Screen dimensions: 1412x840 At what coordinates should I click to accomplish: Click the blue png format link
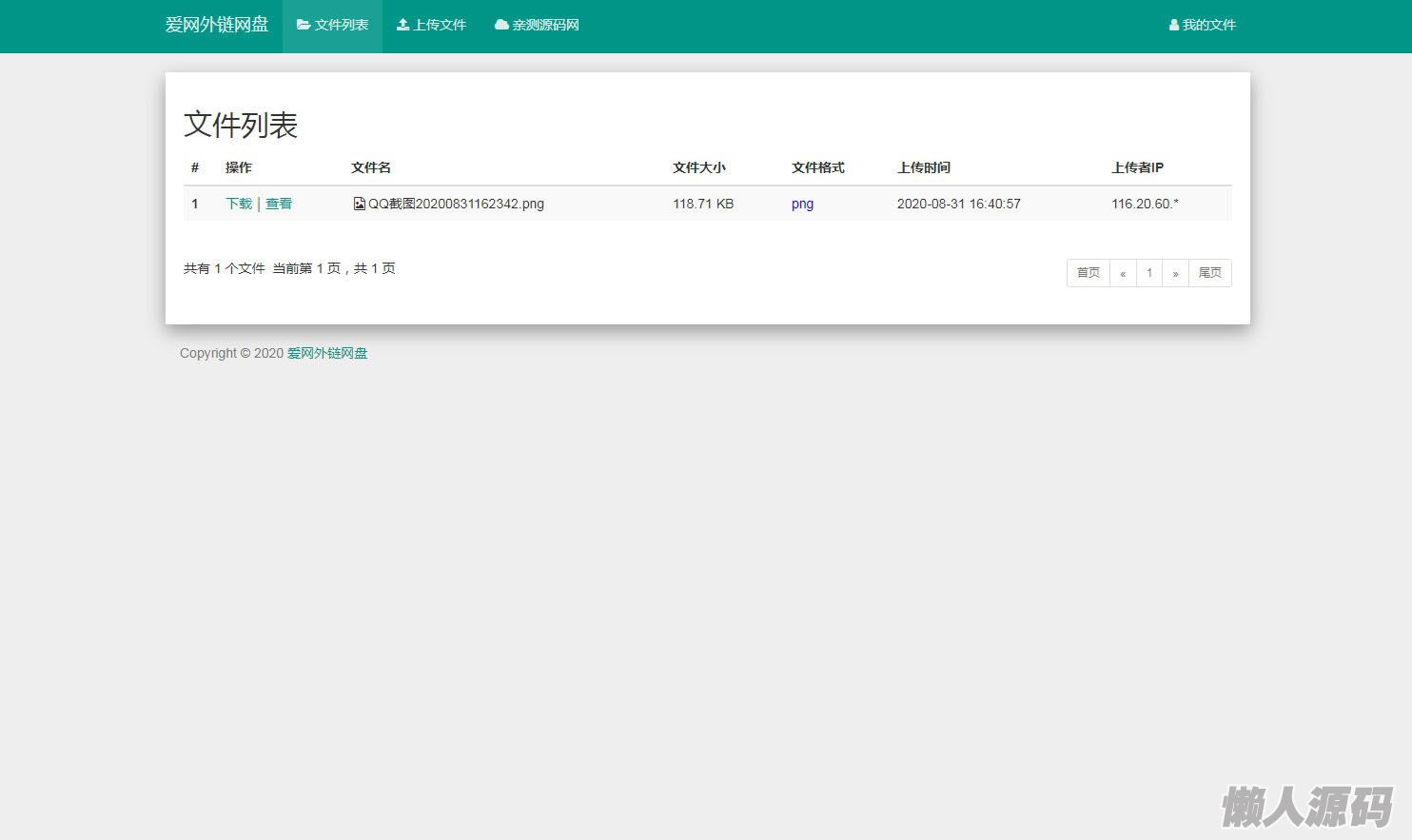(802, 204)
